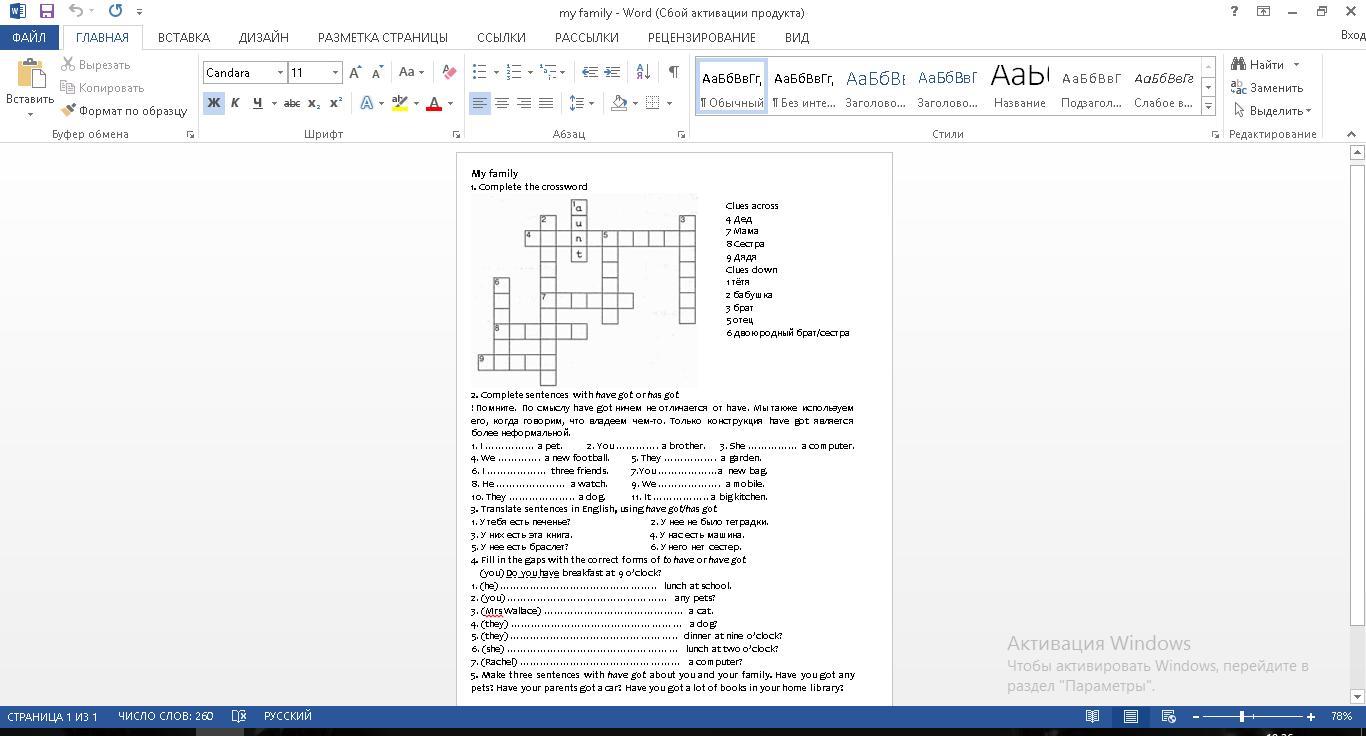Switch to the ССЫЛКИ tab
This screenshot has height=736, width=1366.
(501, 37)
